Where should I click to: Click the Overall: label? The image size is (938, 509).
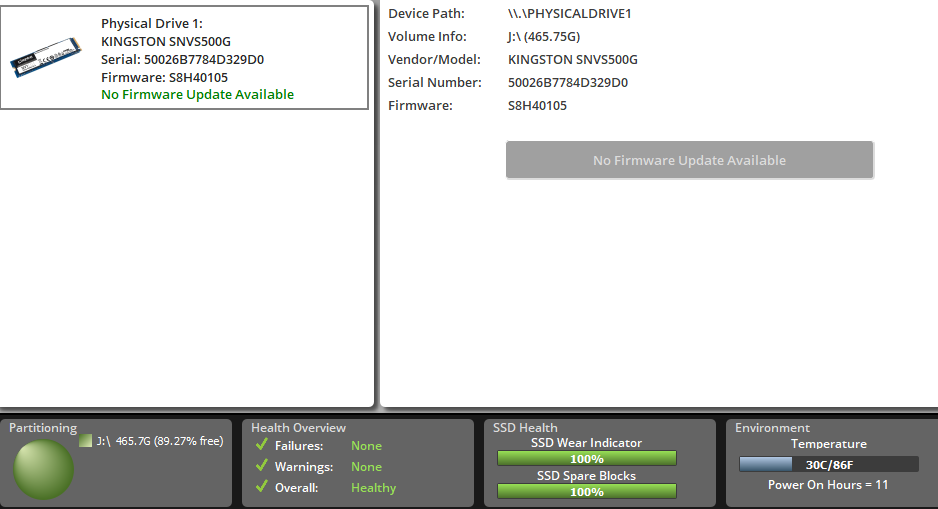point(297,487)
